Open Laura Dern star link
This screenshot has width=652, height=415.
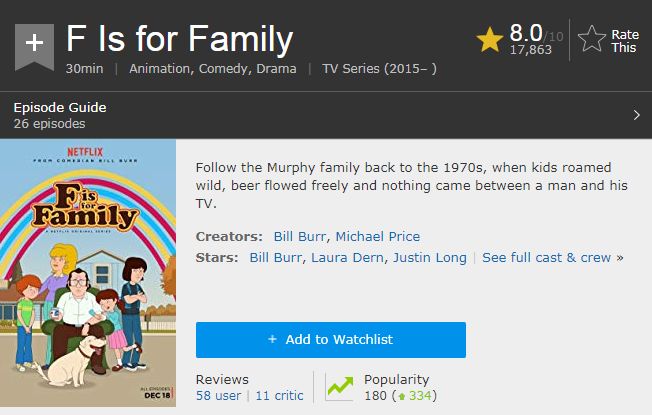347,258
